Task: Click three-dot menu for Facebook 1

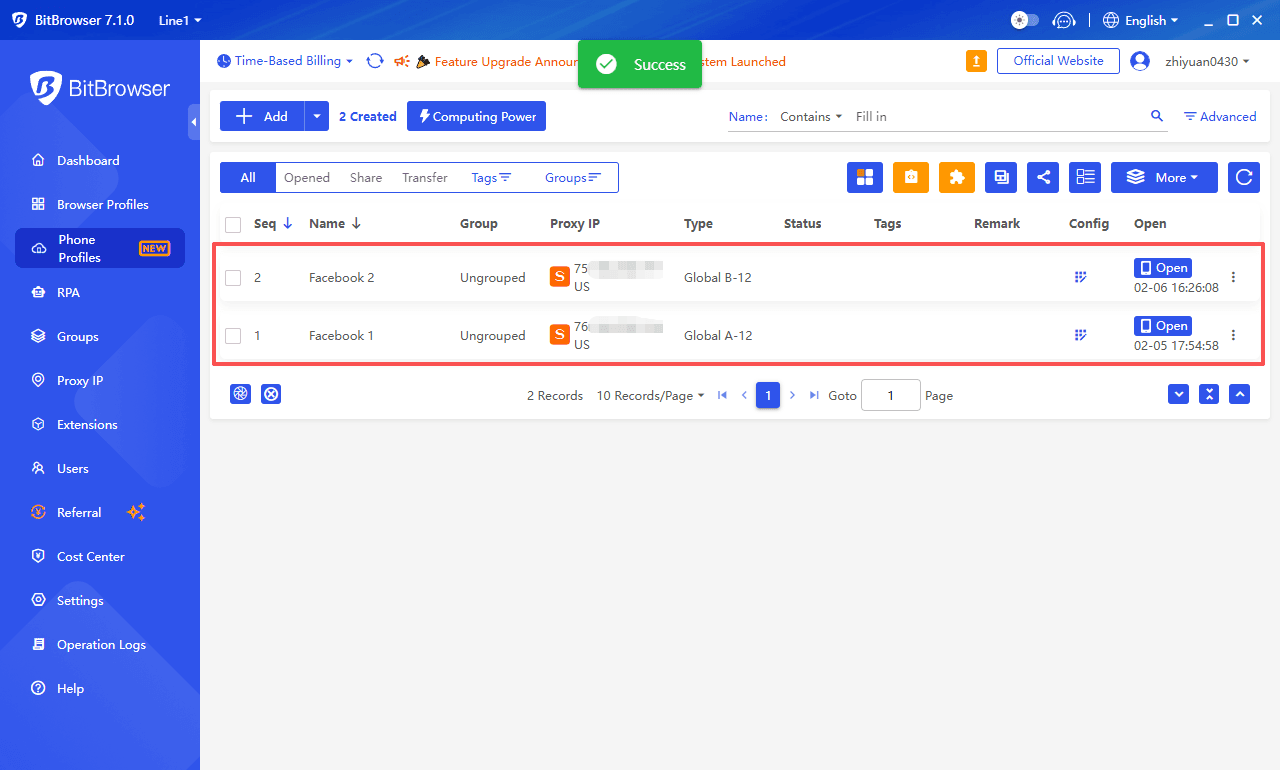Action: pyautogui.click(x=1233, y=335)
